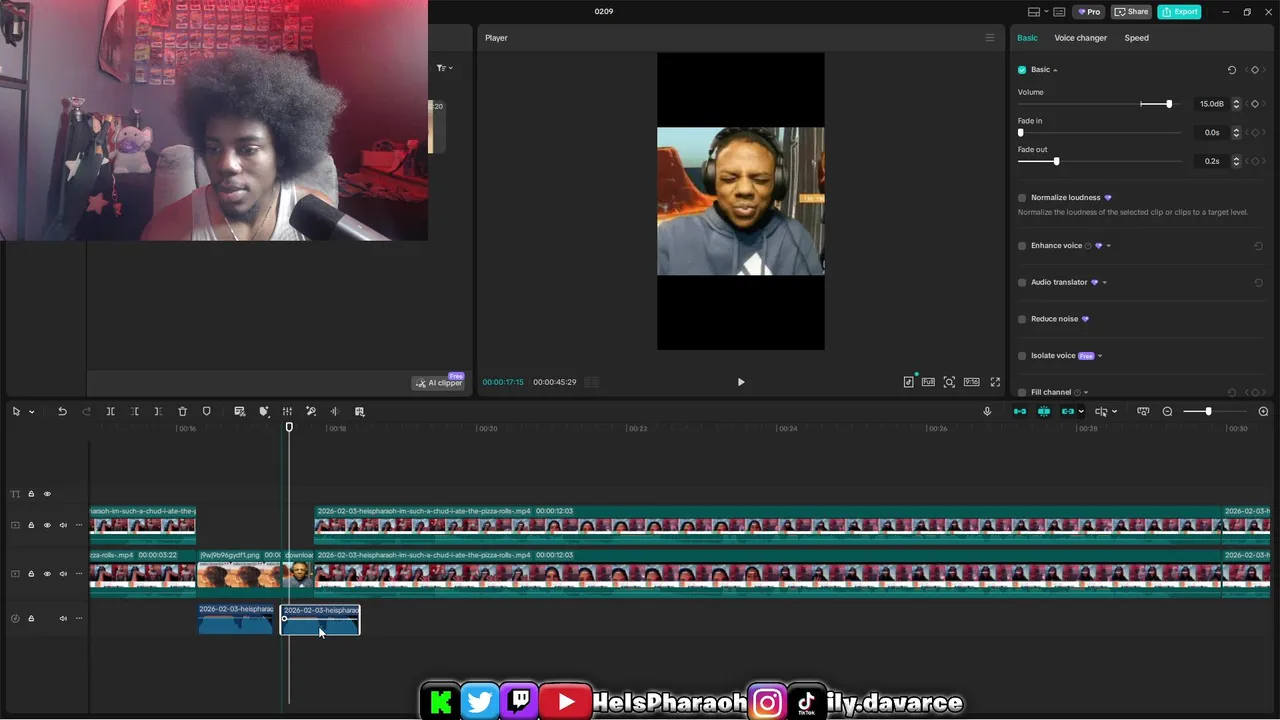The height and width of the screenshot is (720, 1280).
Task: Delete the selected audio clip via trash icon
Action: [182, 411]
